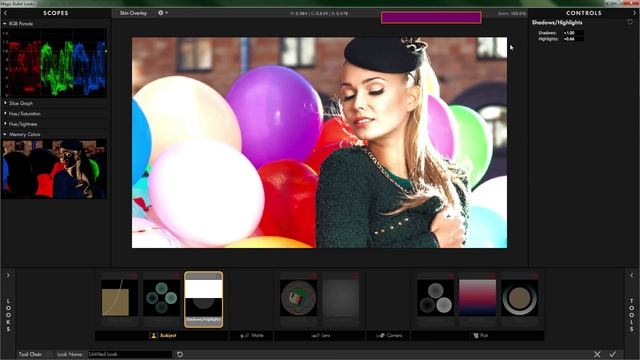Click the preview image of the woman
Viewport: 640px width, 360px height.
tap(320, 142)
